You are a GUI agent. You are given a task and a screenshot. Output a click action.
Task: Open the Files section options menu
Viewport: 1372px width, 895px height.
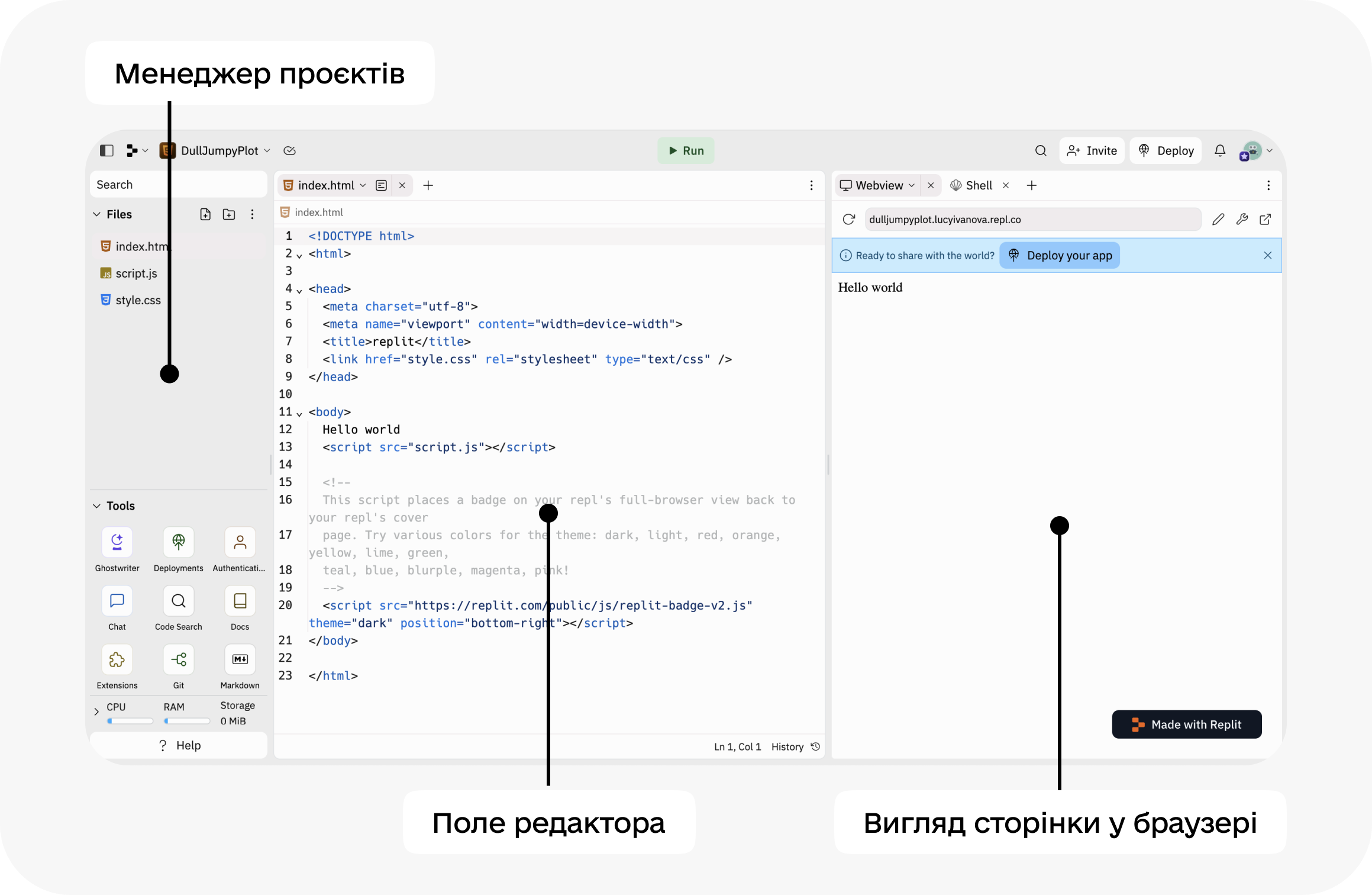pos(253,214)
